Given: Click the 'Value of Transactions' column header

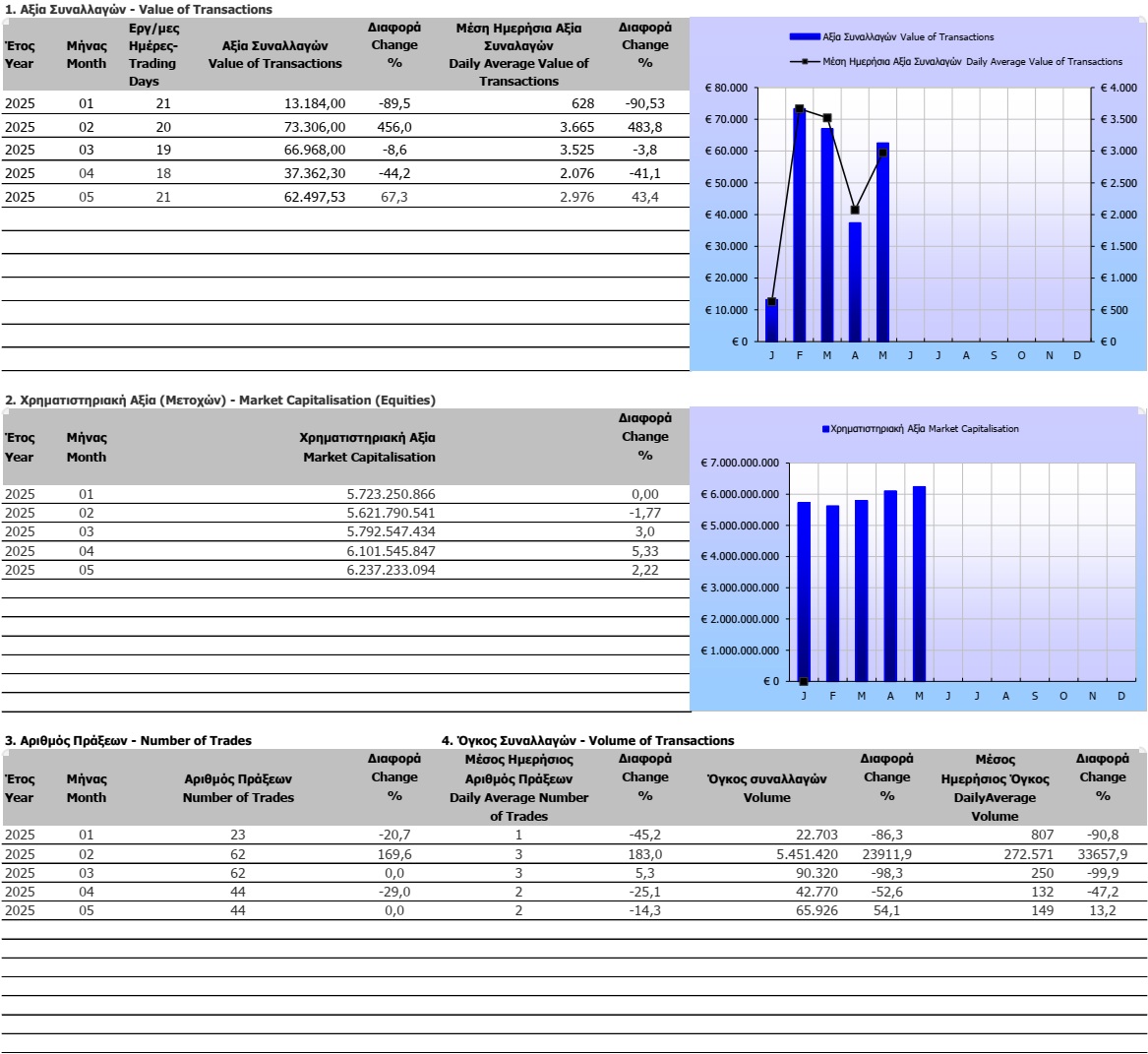Looking at the screenshot, I should pyautogui.click(x=274, y=55).
